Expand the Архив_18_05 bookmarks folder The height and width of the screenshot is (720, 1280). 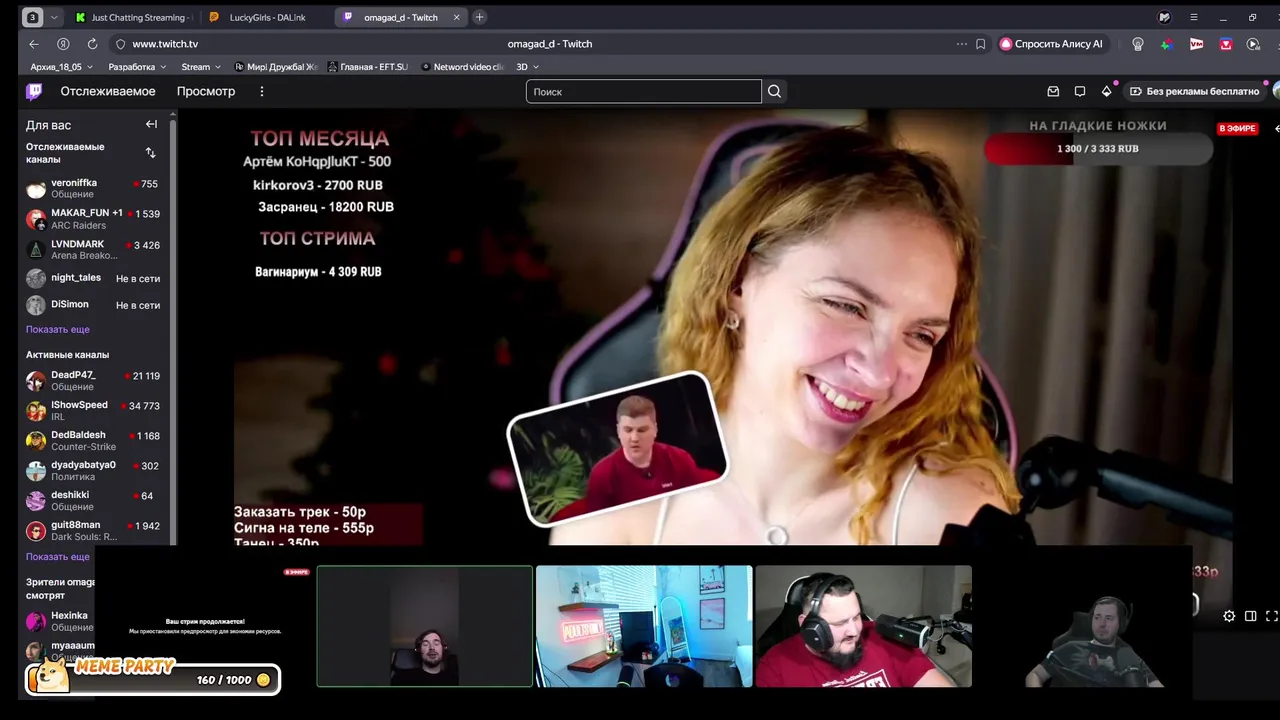coord(61,67)
